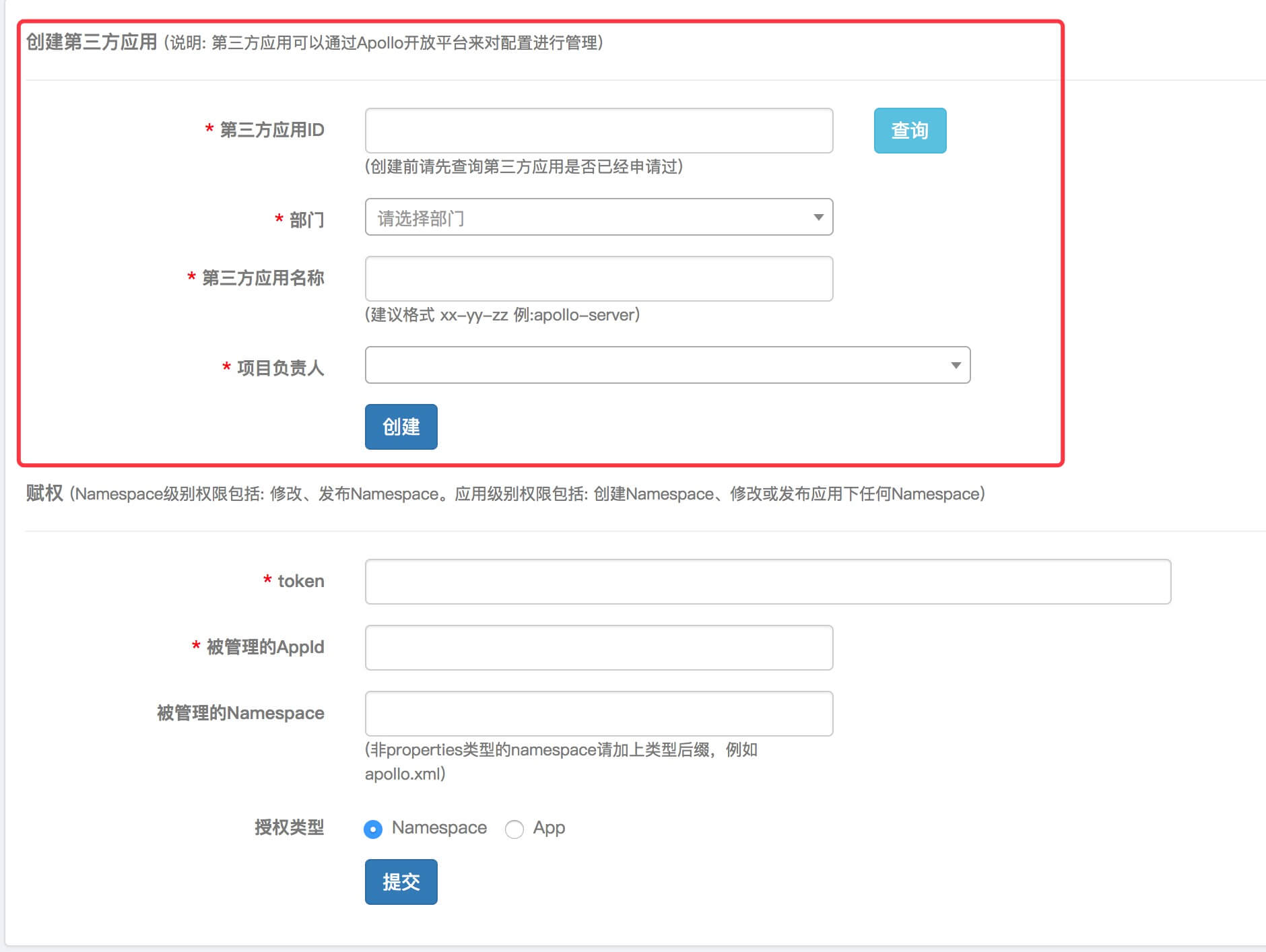
Task: Click the 赋权 section heading
Action: click(44, 493)
